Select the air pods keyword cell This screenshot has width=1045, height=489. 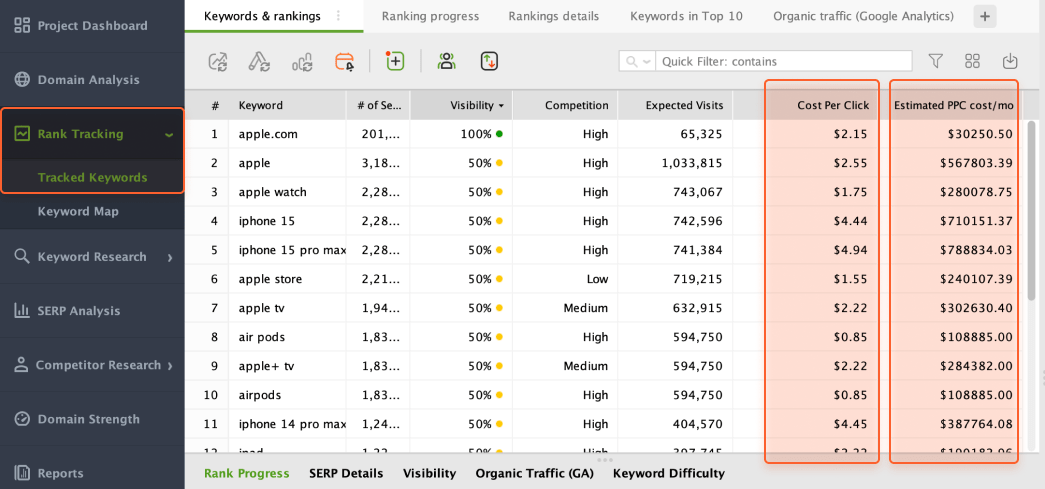tap(288, 337)
